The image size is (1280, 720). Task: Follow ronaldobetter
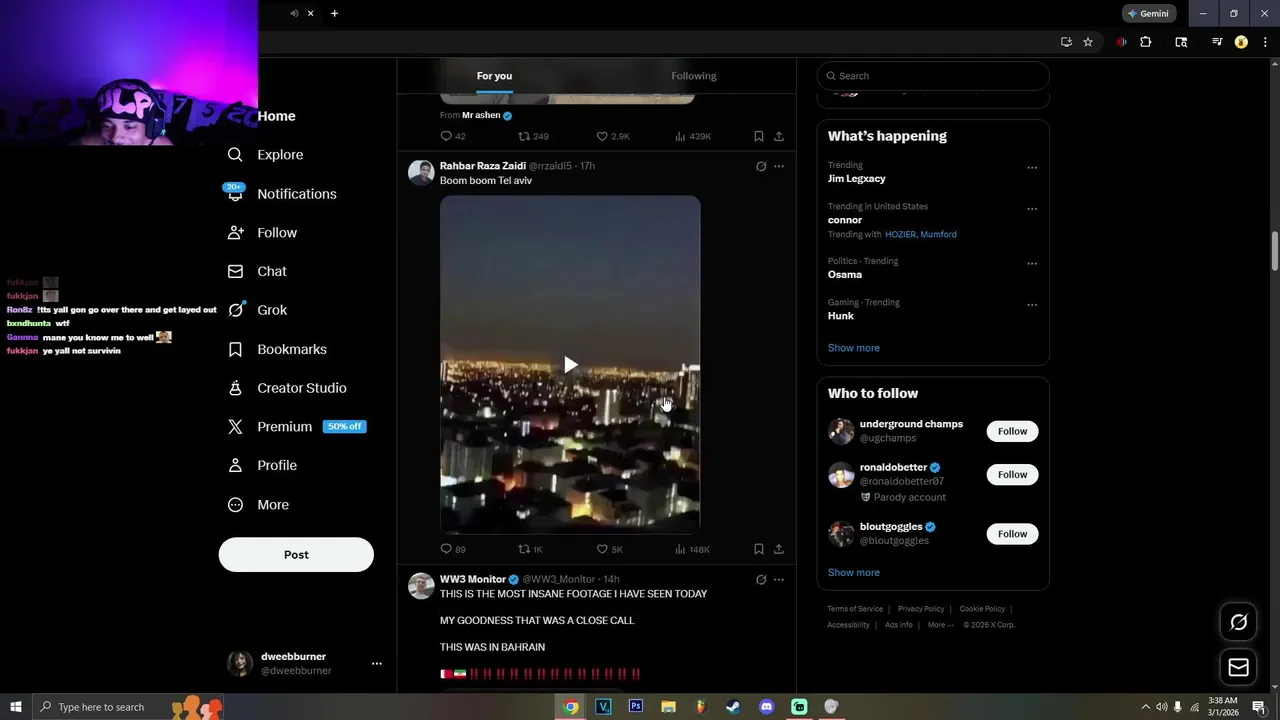coord(1012,474)
